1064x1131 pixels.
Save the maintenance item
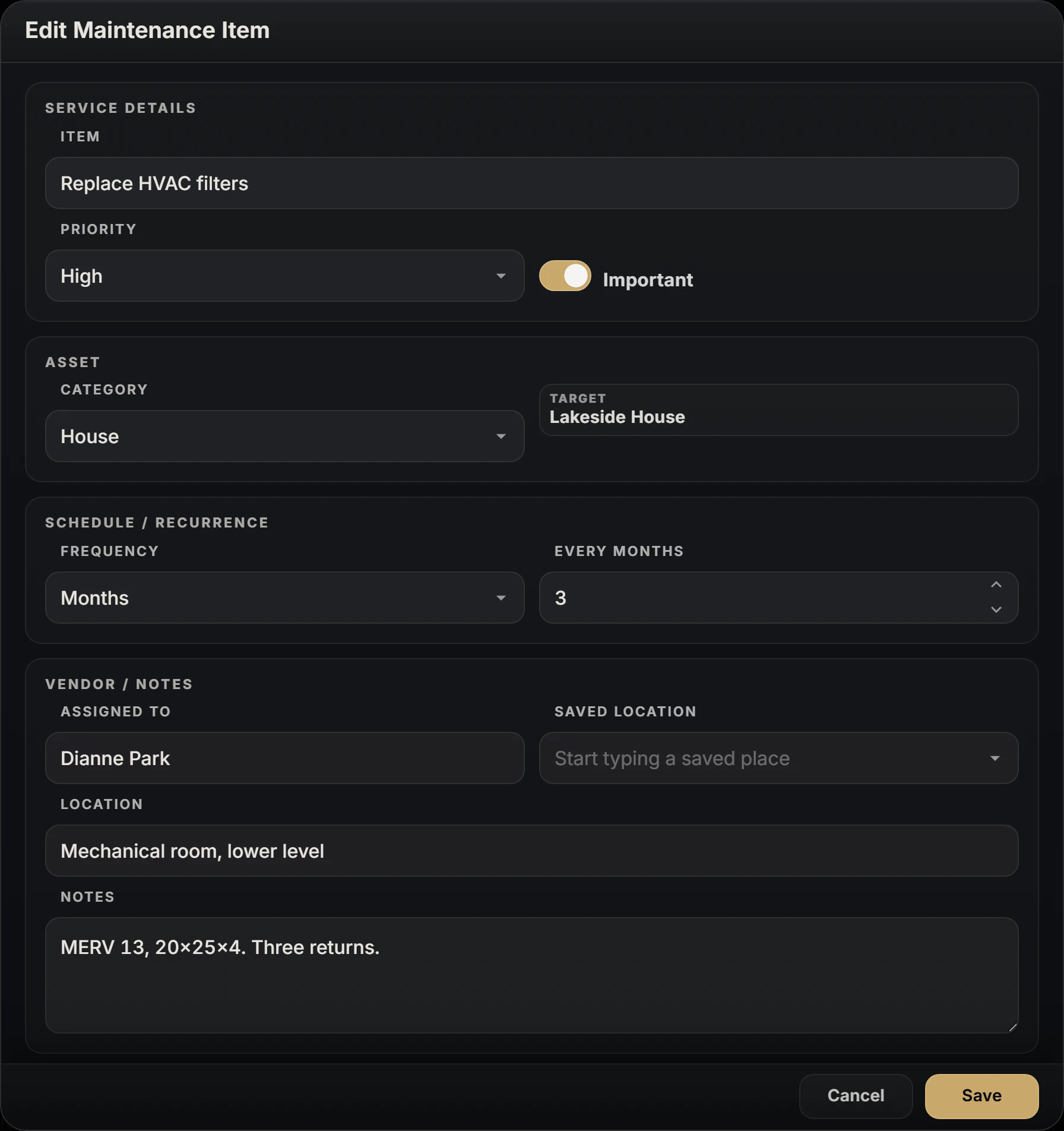[981, 1096]
